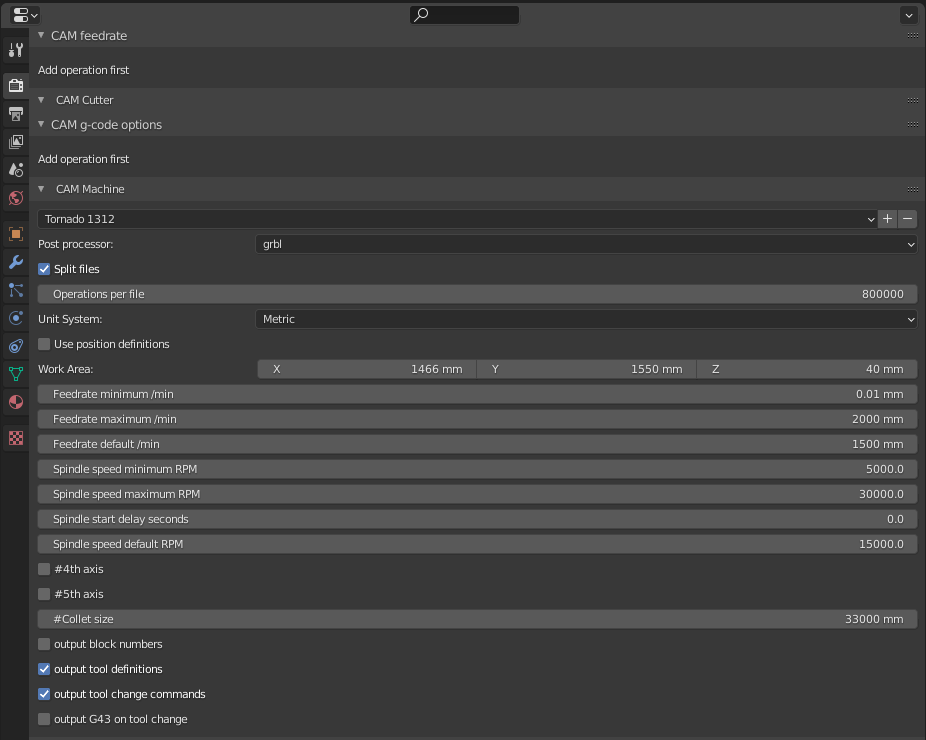Collapse the CAM Machine panel

pyautogui.click(x=42, y=189)
